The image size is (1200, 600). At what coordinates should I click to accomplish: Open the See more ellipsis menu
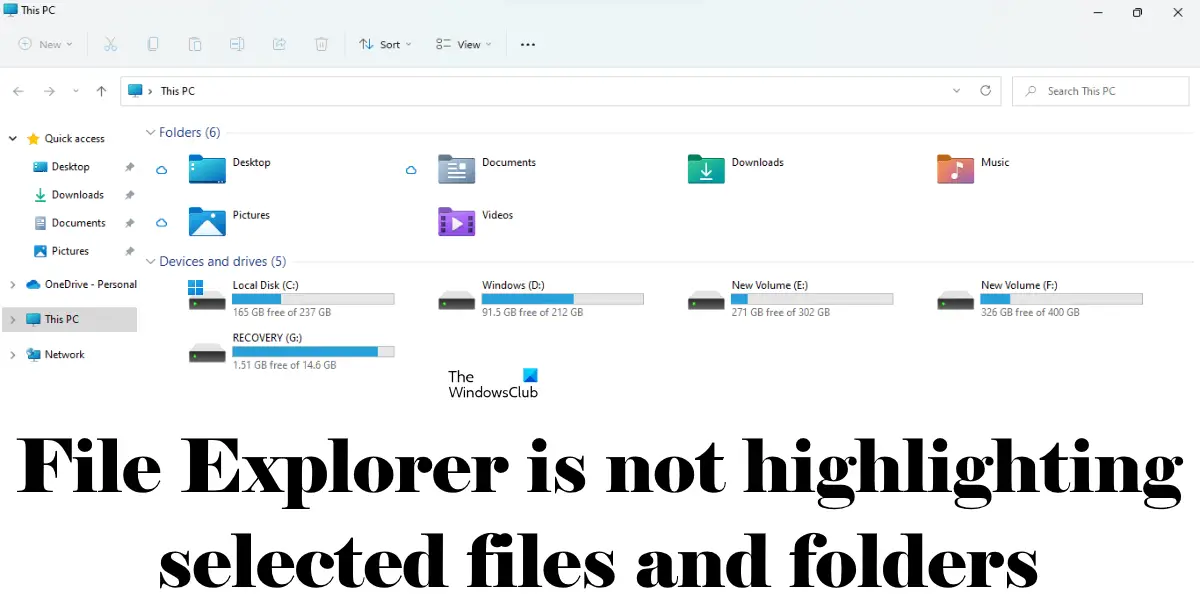point(528,44)
